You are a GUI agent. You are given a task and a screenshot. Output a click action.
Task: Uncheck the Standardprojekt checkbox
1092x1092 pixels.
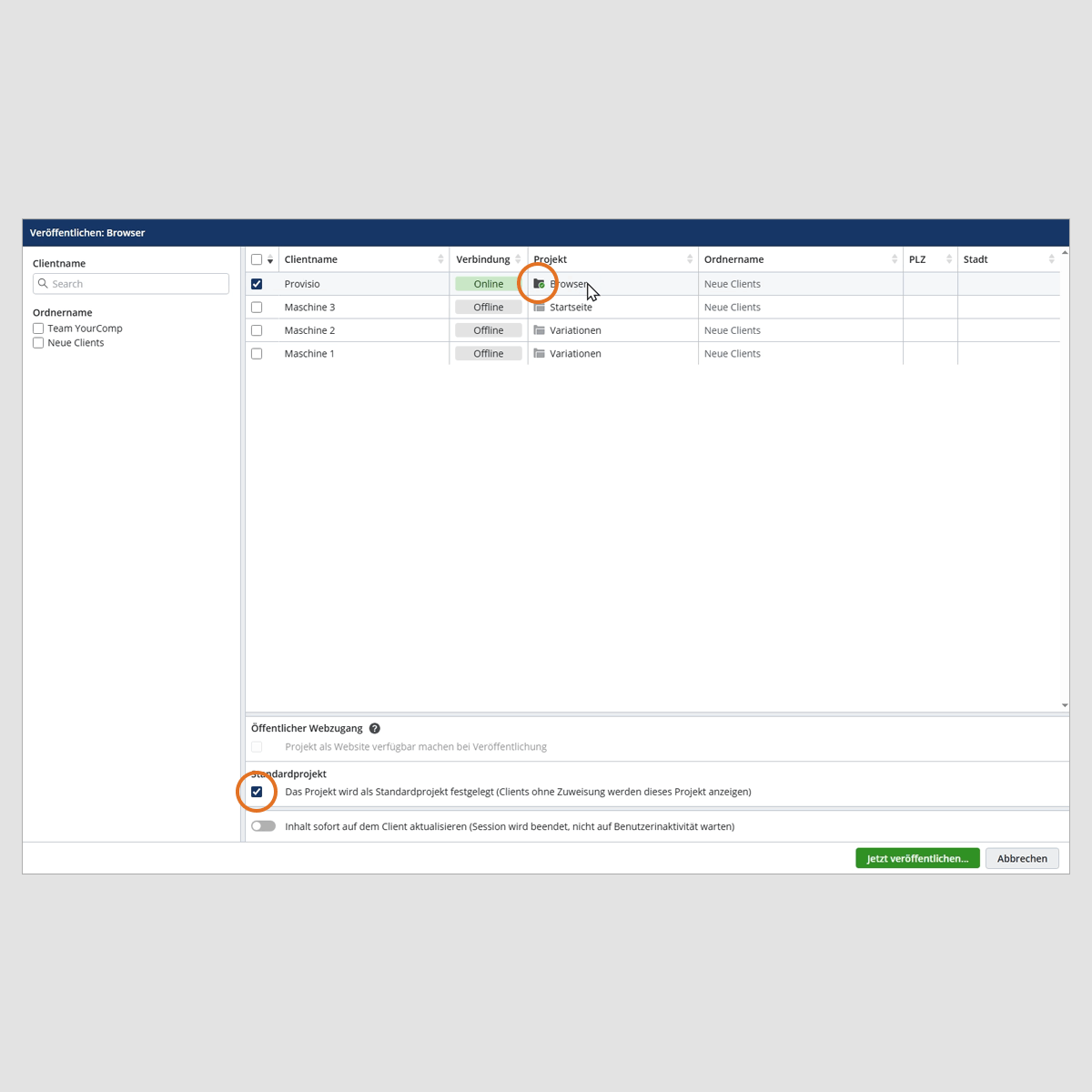[x=257, y=792]
